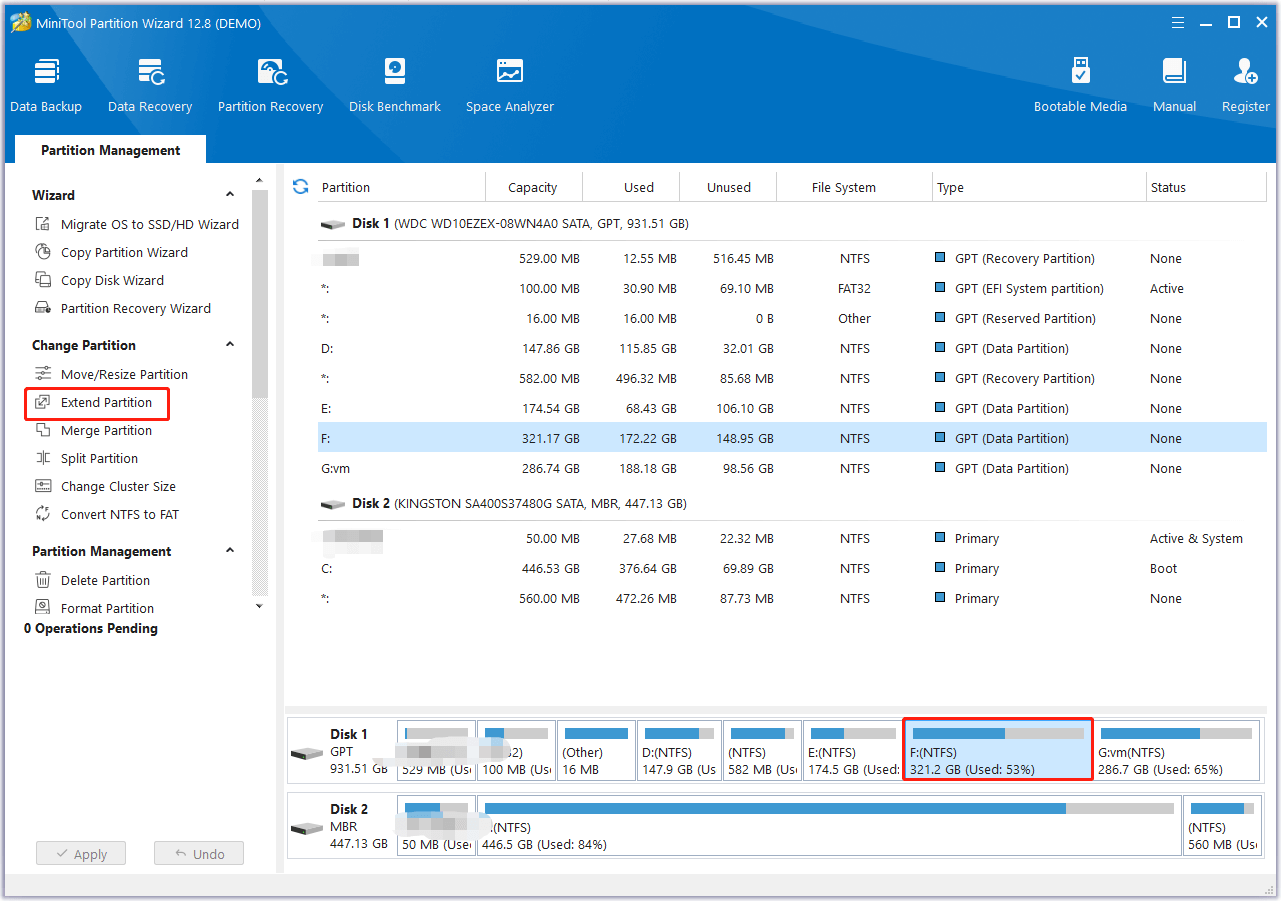This screenshot has height=901, width=1281.
Task: Select the 100.00 MB EFI System partition row
Action: pyautogui.click(x=792, y=288)
